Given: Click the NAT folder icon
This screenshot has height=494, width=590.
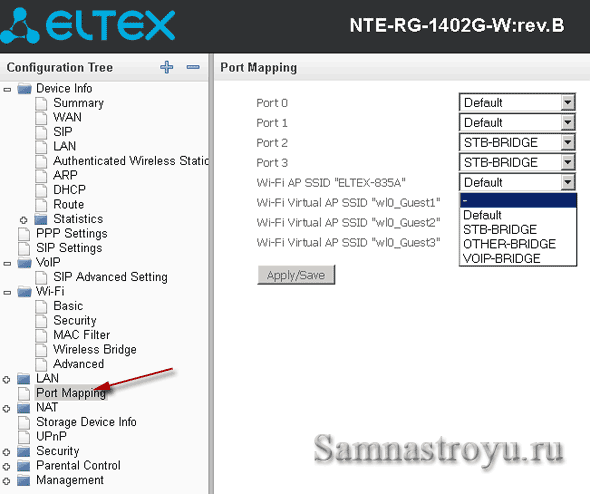Looking at the screenshot, I should pos(24,408).
